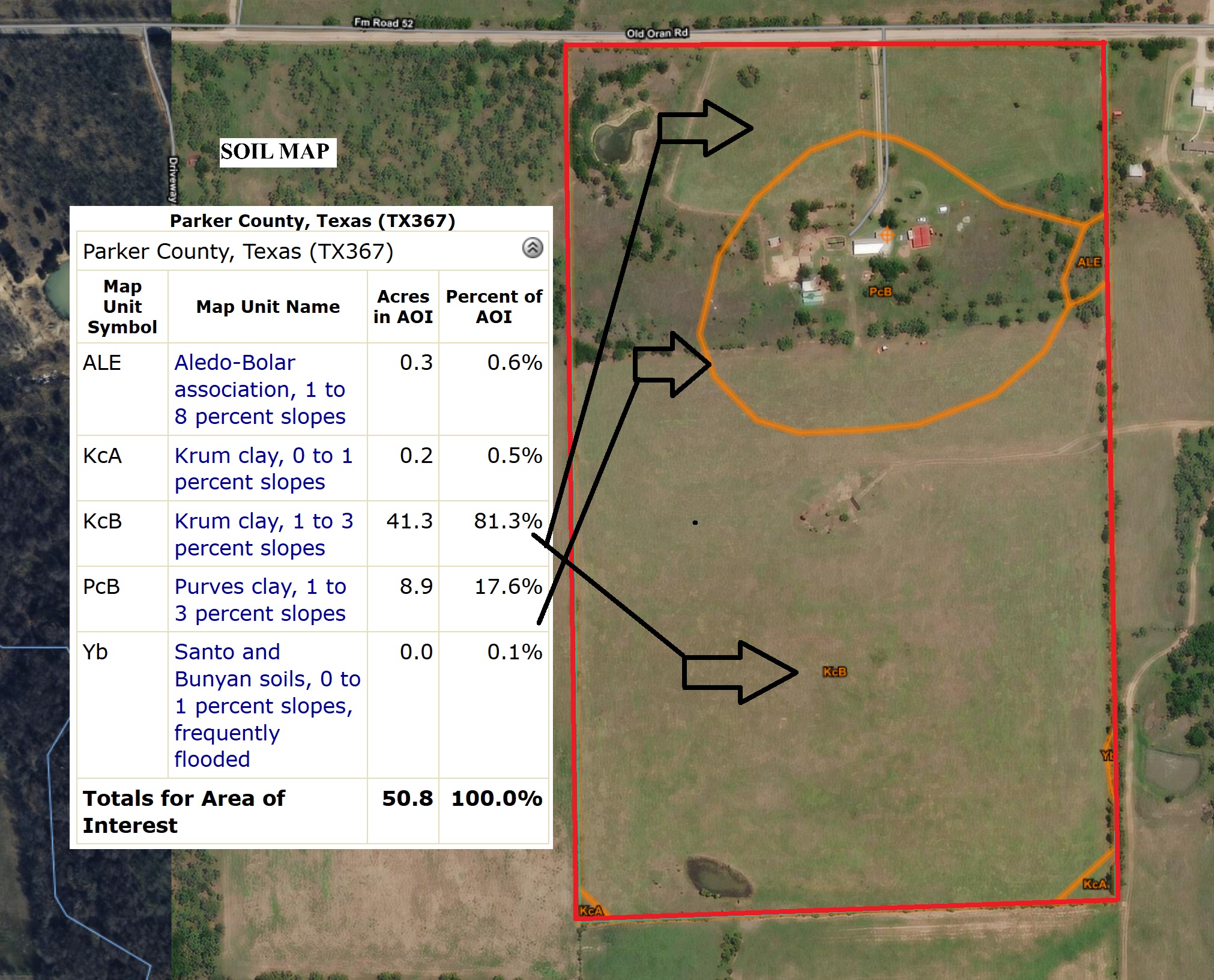Click the Fm Road 52 road label
Viewport: 1214px width, 980px height.
coord(384,23)
